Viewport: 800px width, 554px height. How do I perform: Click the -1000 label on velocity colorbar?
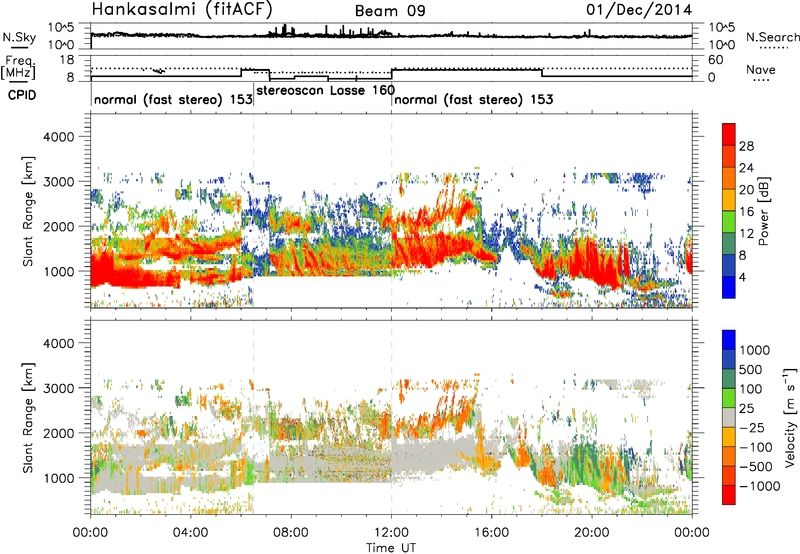click(x=759, y=486)
